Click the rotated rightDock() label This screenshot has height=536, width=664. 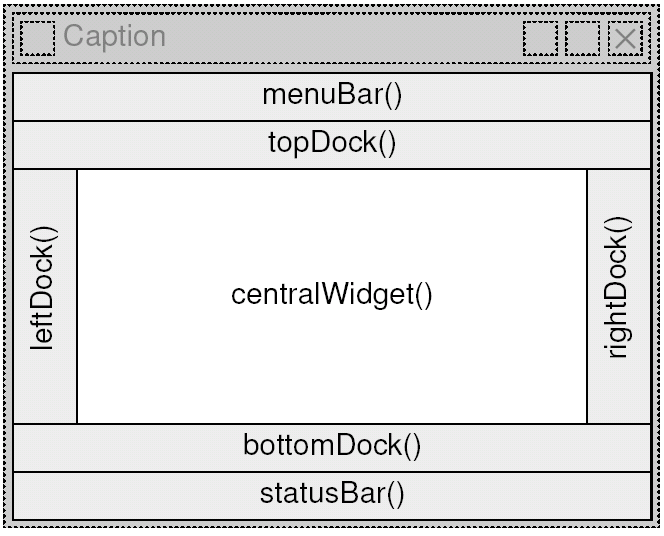point(617,288)
